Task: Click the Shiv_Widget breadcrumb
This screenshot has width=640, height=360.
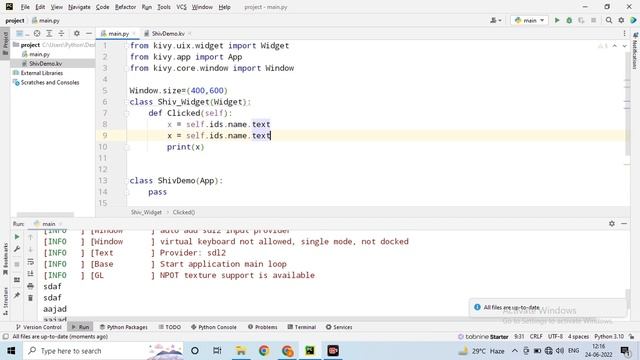Action: (146, 212)
